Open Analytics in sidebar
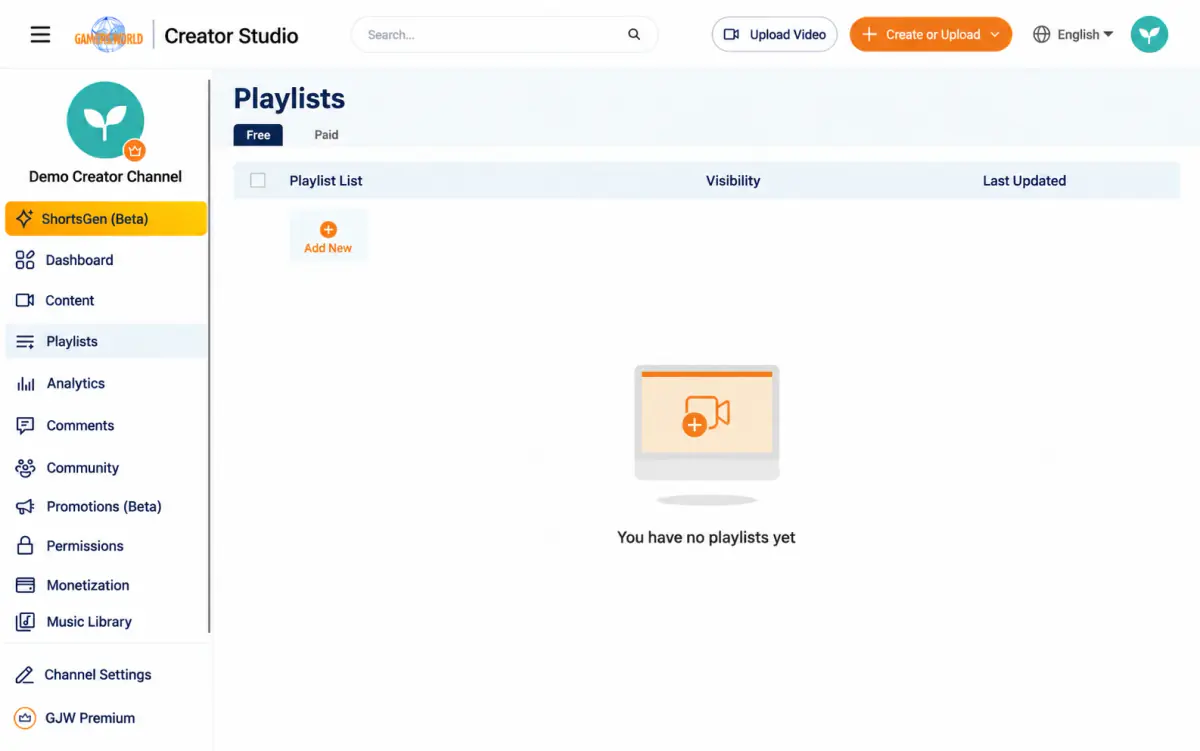Image resolution: width=1200 pixels, height=751 pixels. (106, 384)
